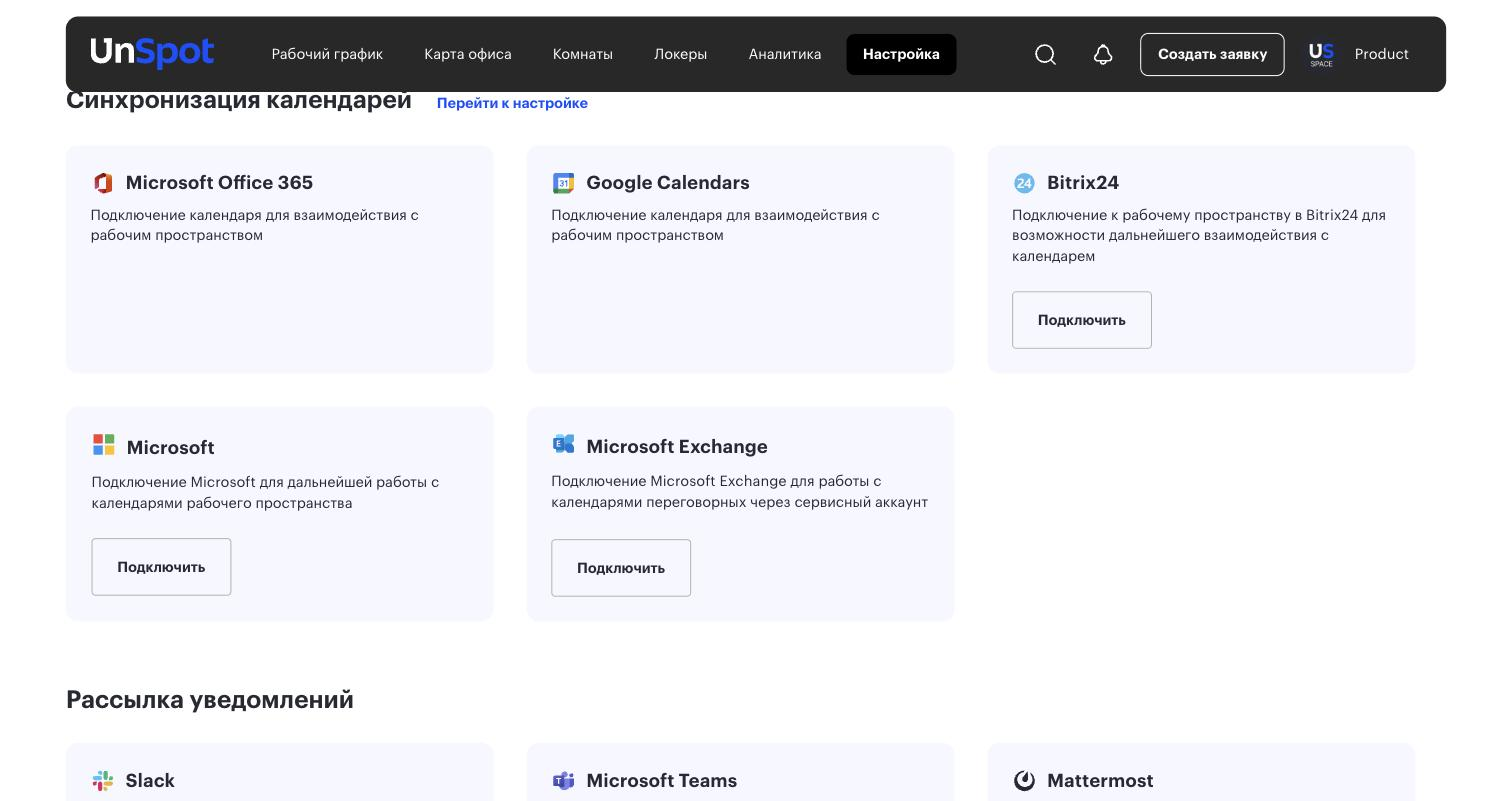Viewport: 1512px width, 801px height.
Task: Click the Mattermost logo icon
Action: pyautogui.click(x=1024, y=781)
